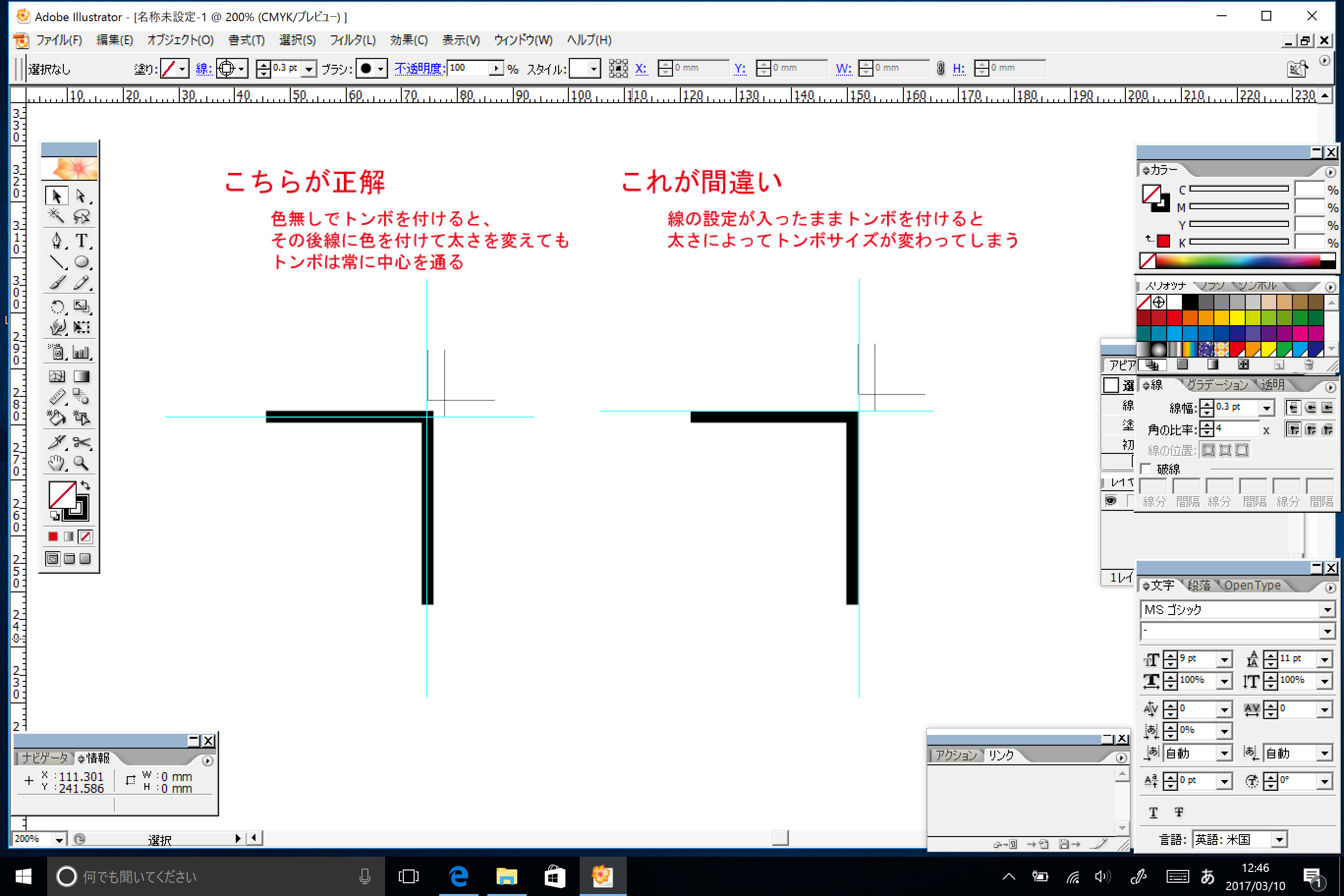This screenshot has width=1344, height=896.
Task: Click the 線: stroke link label
Action: coord(203,69)
